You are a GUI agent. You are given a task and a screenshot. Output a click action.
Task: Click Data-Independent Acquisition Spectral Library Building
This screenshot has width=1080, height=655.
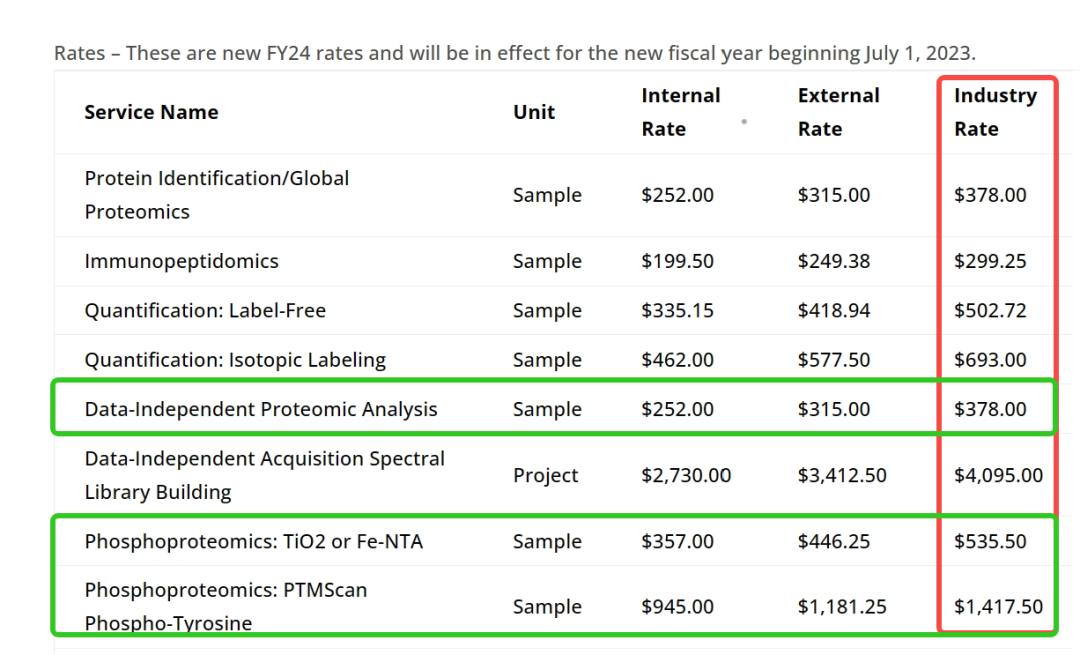pos(264,475)
